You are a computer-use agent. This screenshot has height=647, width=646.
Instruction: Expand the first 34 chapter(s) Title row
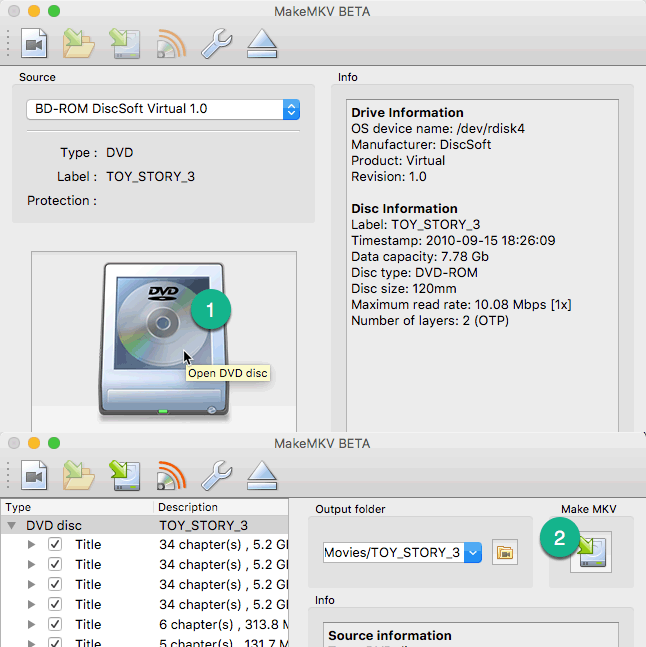pos(31,545)
